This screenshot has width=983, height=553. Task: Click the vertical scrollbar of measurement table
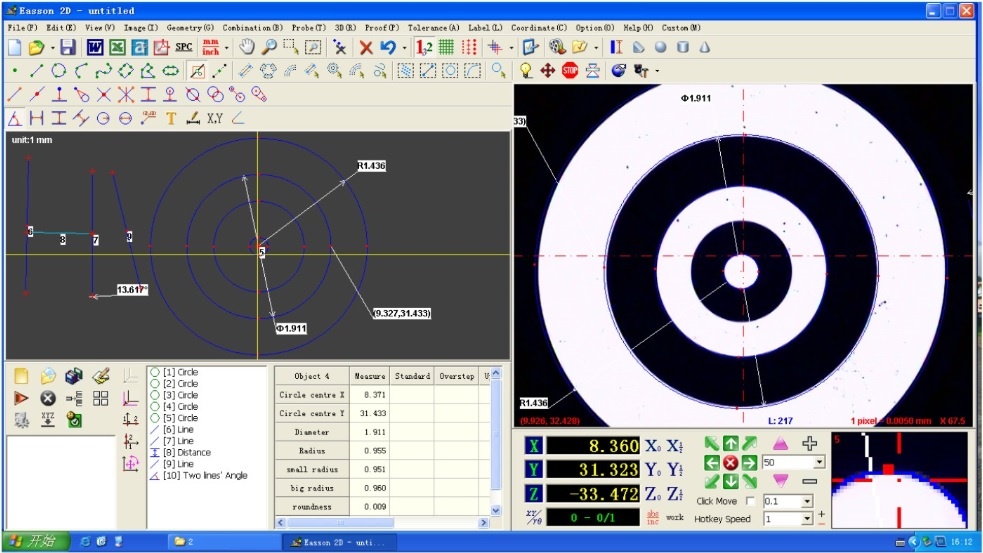pos(496,441)
